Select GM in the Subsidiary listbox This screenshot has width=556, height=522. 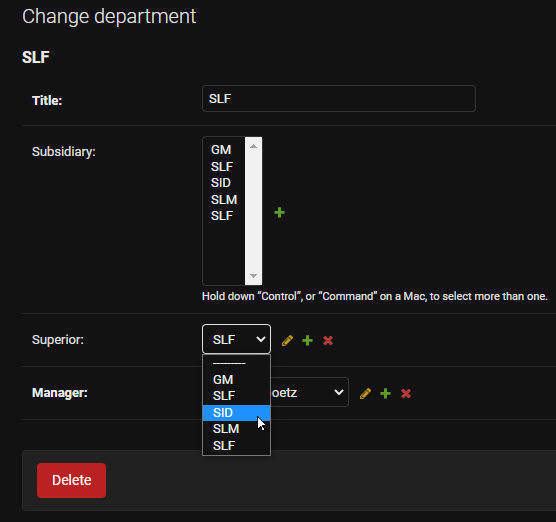point(224,150)
